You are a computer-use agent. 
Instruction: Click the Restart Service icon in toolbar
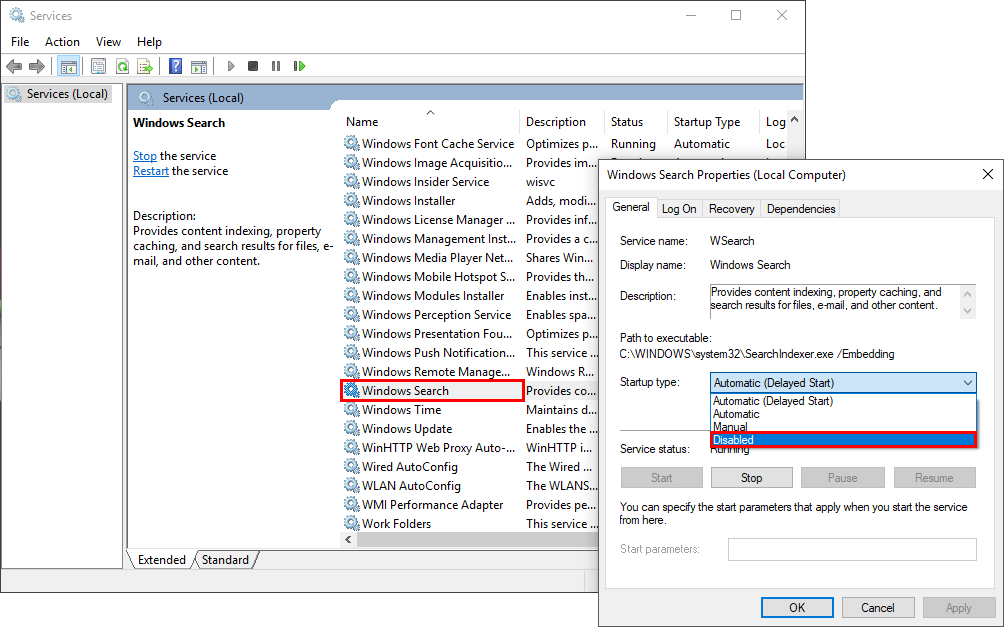point(299,66)
